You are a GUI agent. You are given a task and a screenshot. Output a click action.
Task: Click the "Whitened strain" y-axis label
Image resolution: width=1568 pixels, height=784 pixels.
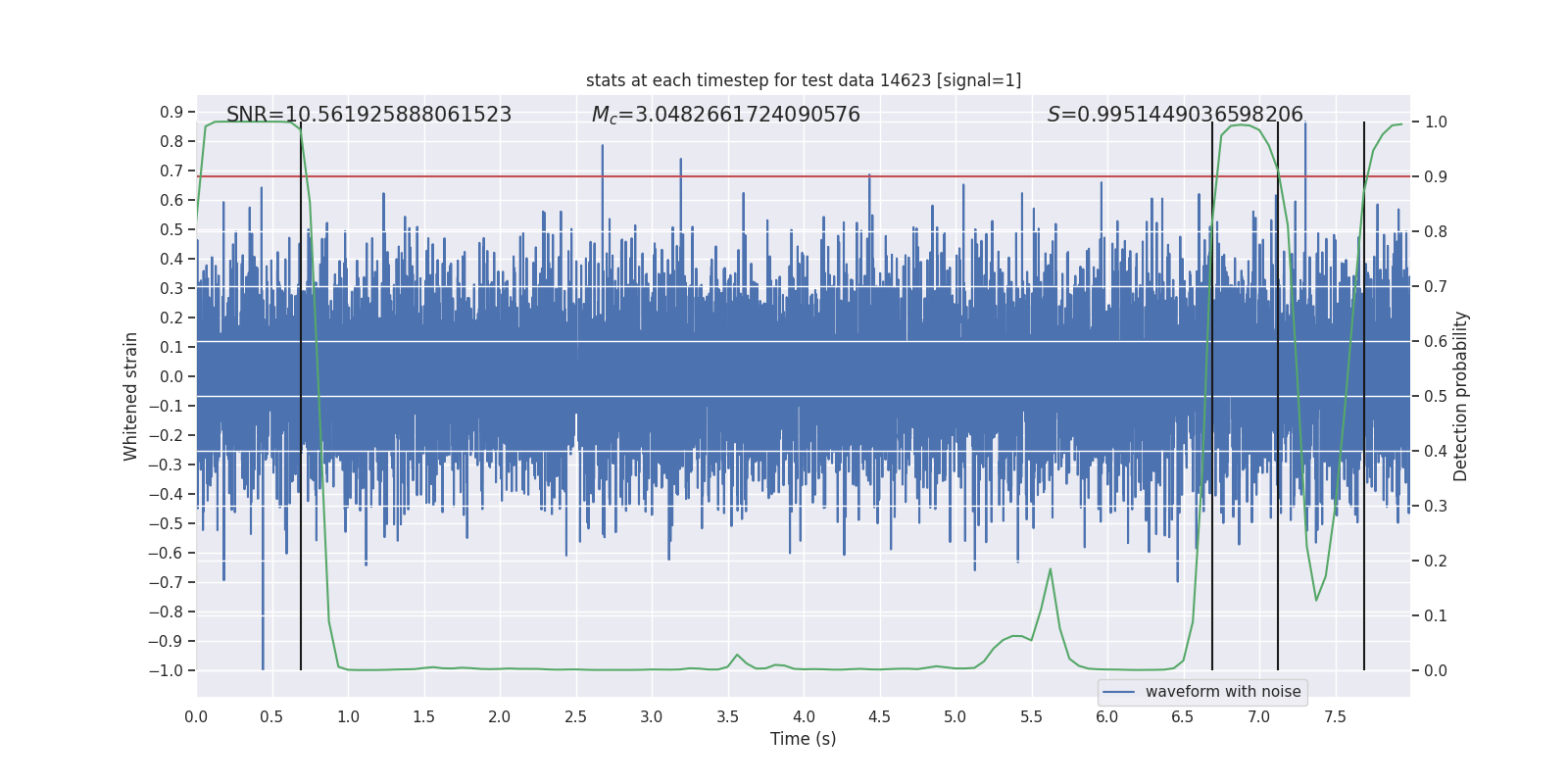click(x=131, y=396)
